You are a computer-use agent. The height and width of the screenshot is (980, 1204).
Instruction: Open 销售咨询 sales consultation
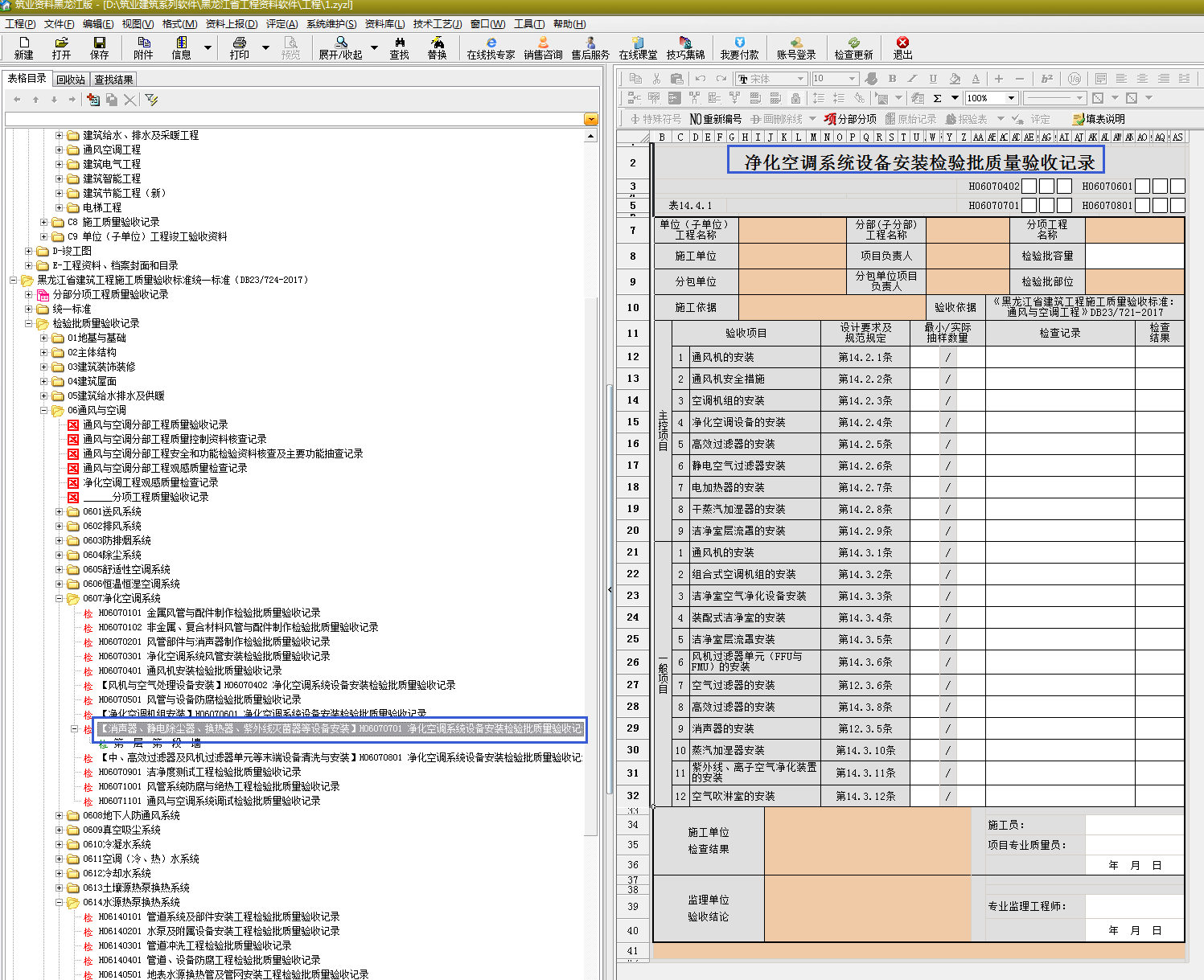(543, 47)
